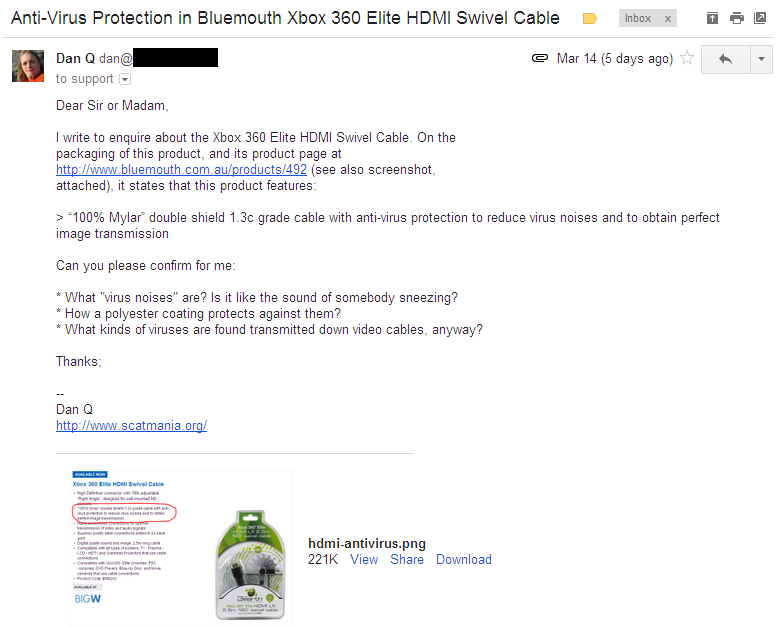The height and width of the screenshot is (629, 776).
Task: Click Dan Q's profile picture
Action: 27,65
